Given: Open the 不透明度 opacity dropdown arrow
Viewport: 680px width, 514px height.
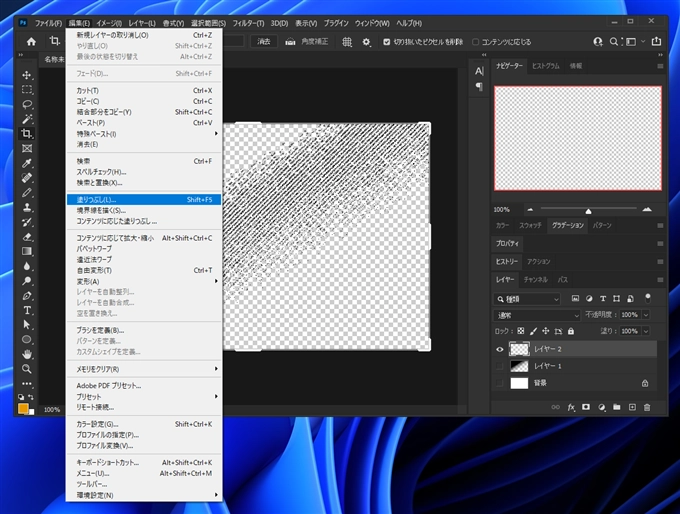Looking at the screenshot, I should (647, 315).
